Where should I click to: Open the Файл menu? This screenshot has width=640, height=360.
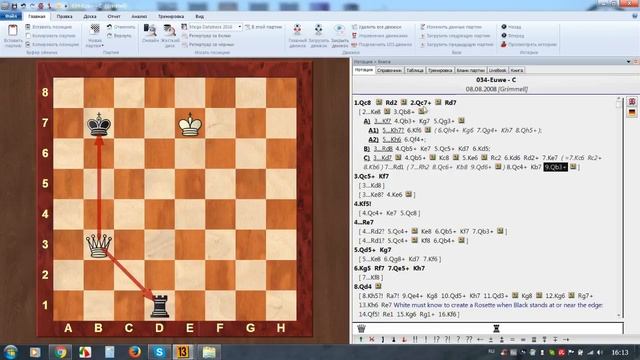[11, 16]
